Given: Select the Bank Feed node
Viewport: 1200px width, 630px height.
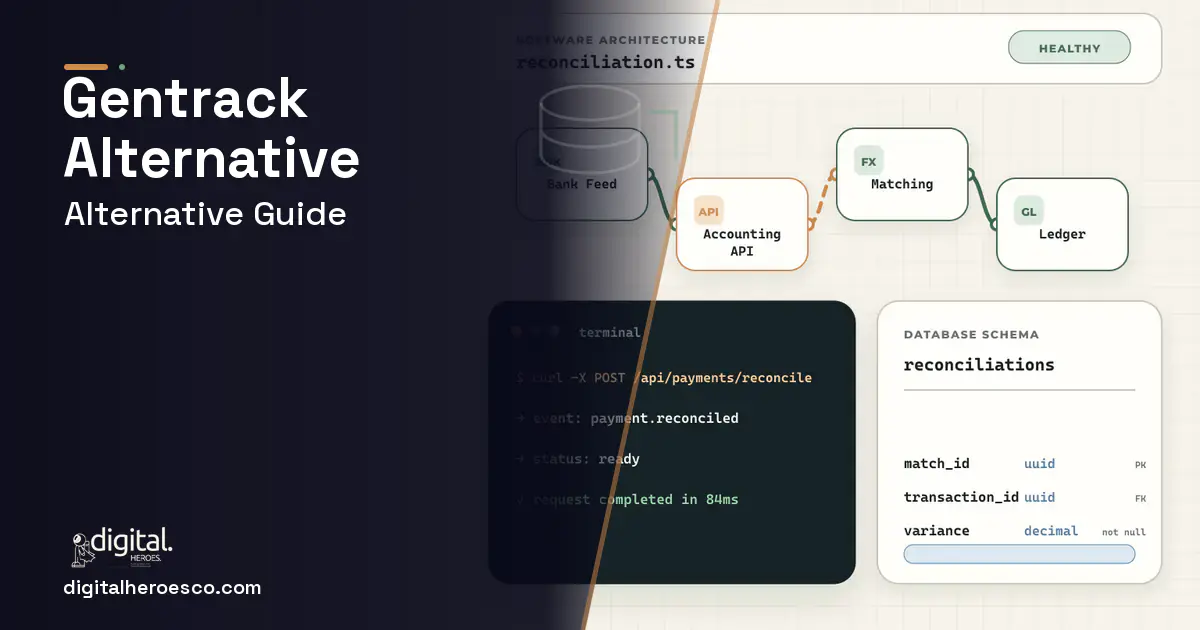Looking at the screenshot, I should click(x=582, y=174).
